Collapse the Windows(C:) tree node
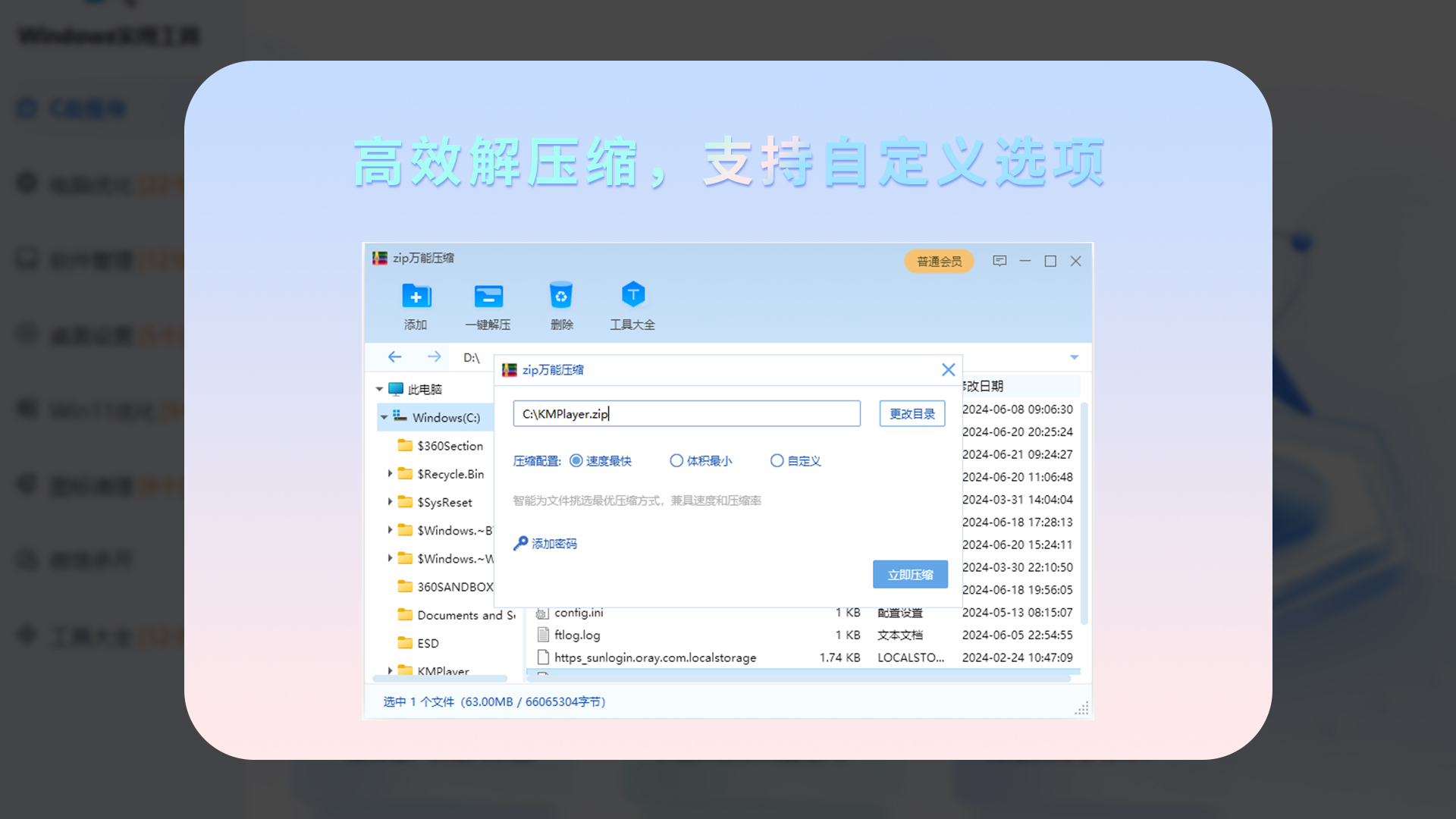1456x819 pixels. click(x=384, y=417)
